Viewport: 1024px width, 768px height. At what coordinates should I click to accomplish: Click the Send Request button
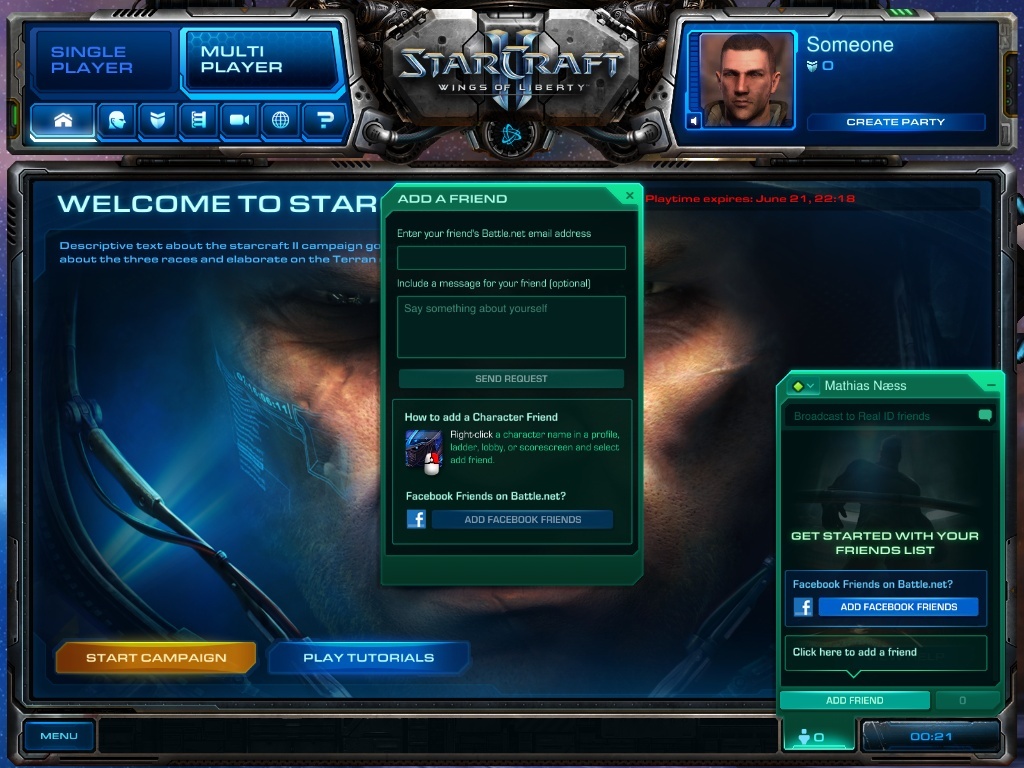point(511,379)
